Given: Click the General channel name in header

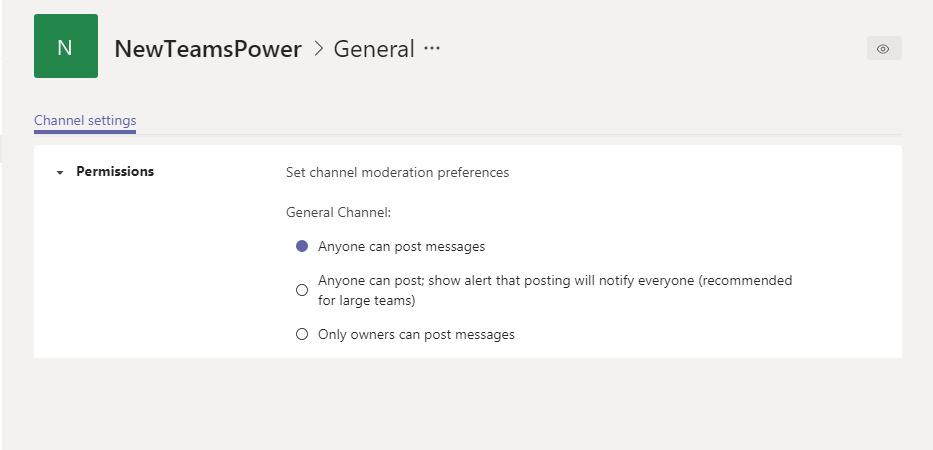Looking at the screenshot, I should coord(374,49).
